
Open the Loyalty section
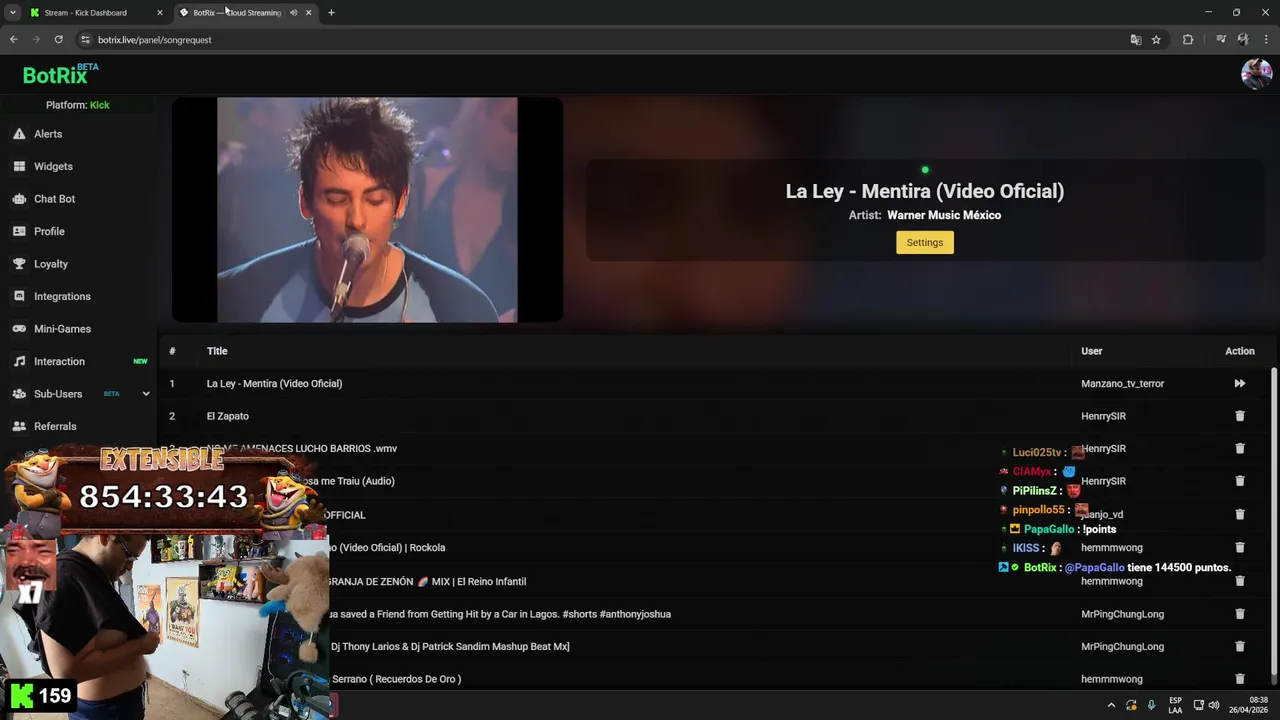tap(51, 264)
